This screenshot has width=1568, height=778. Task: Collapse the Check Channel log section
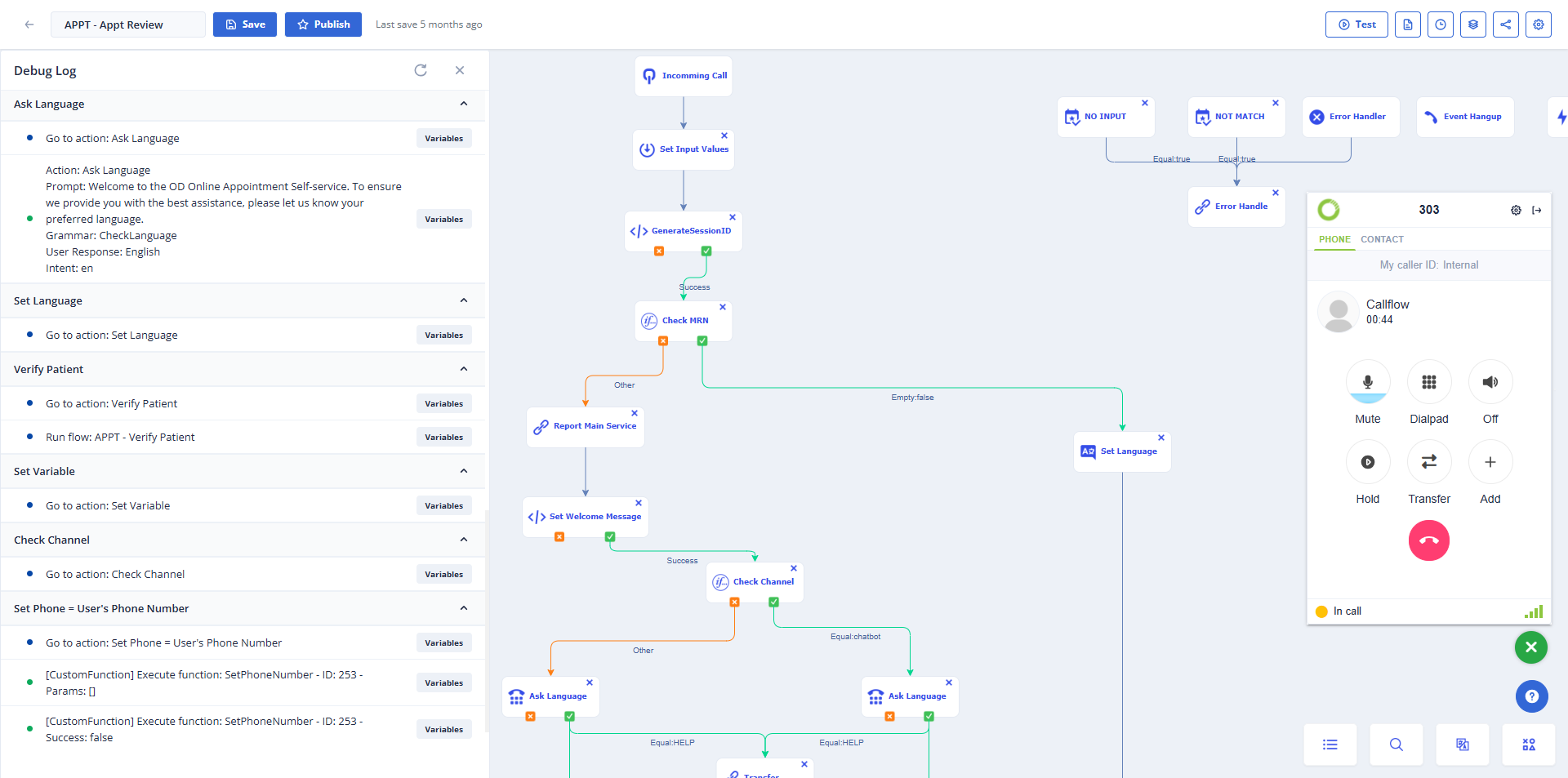(x=463, y=540)
